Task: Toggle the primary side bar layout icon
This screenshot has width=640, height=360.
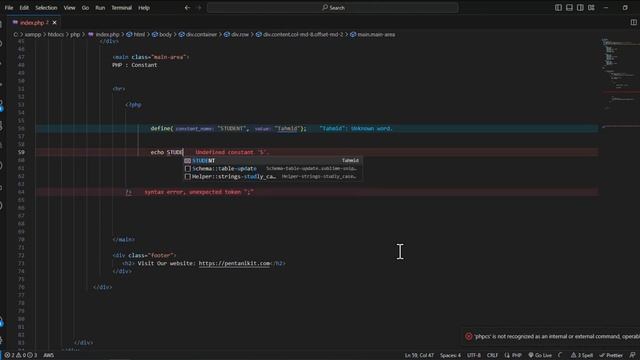Action: point(558,8)
